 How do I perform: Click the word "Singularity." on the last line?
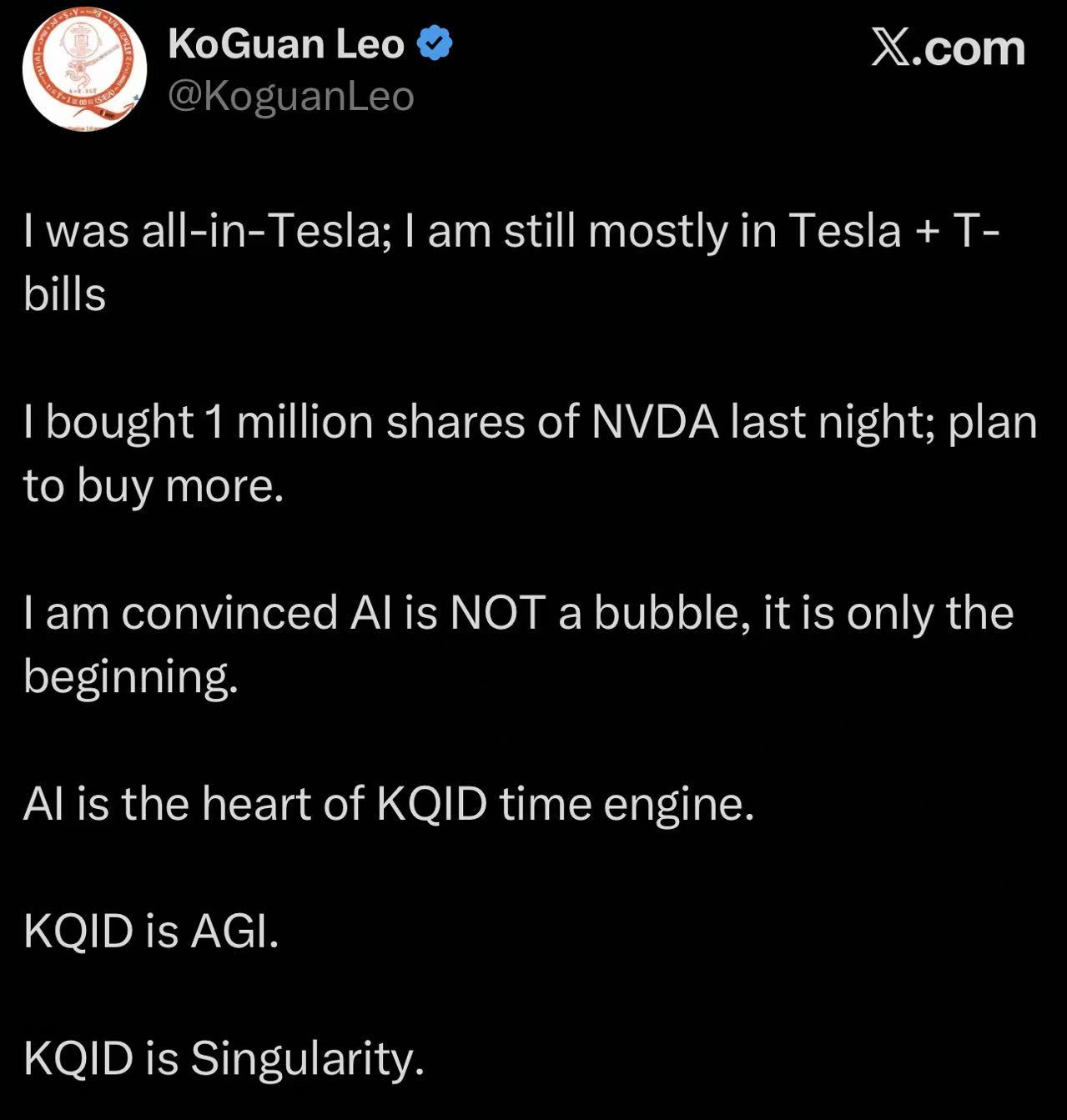[x=307, y=1058]
